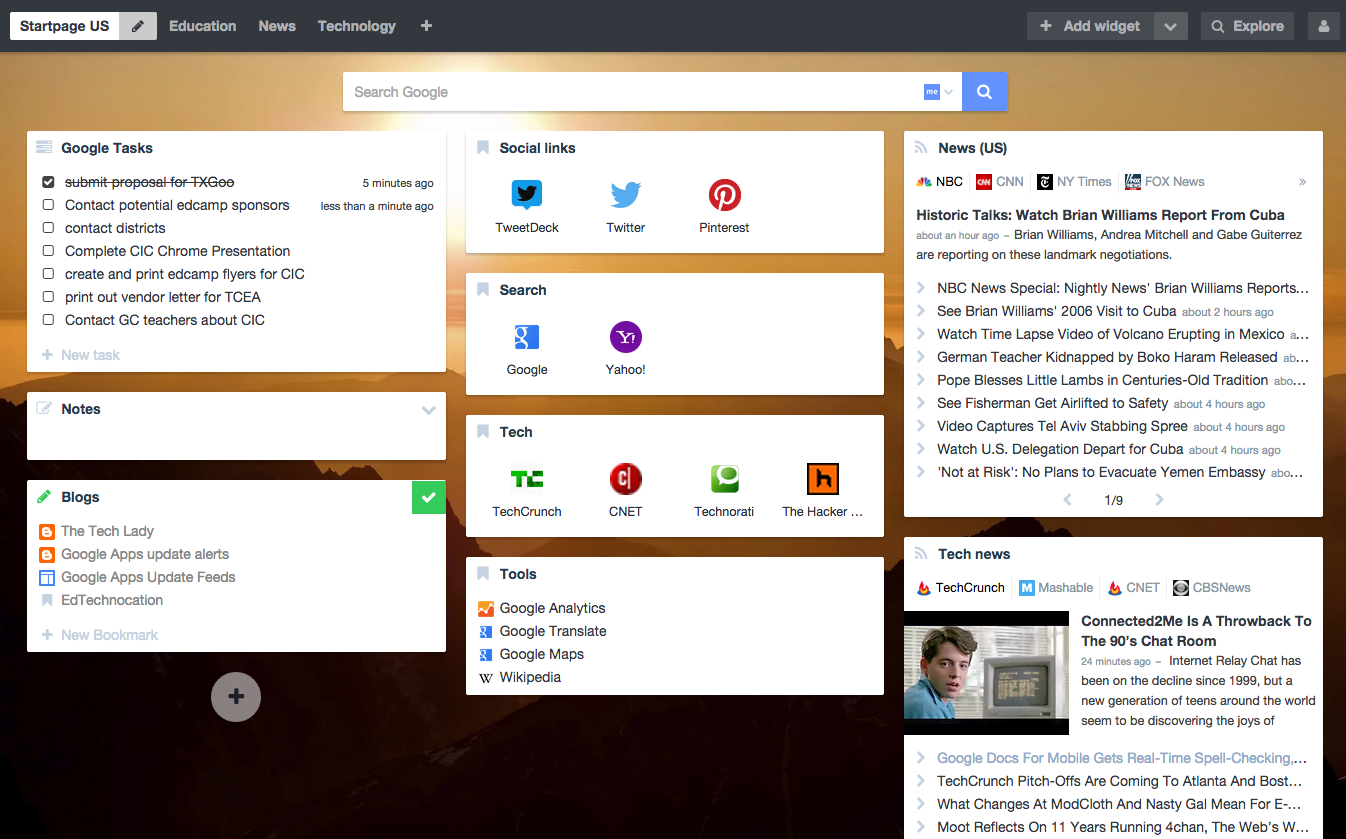Click New task in Google Tasks
The width and height of the screenshot is (1346, 839).
pyautogui.click(x=81, y=355)
